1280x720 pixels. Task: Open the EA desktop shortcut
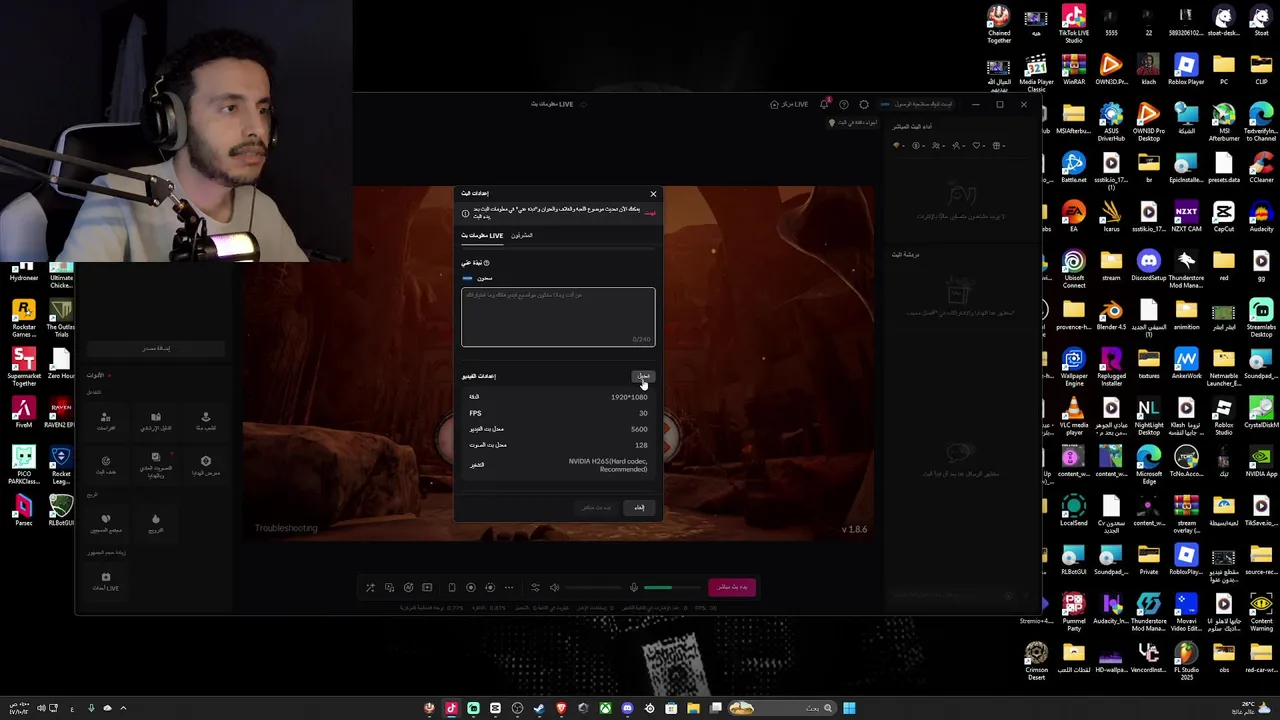[x=1074, y=217]
